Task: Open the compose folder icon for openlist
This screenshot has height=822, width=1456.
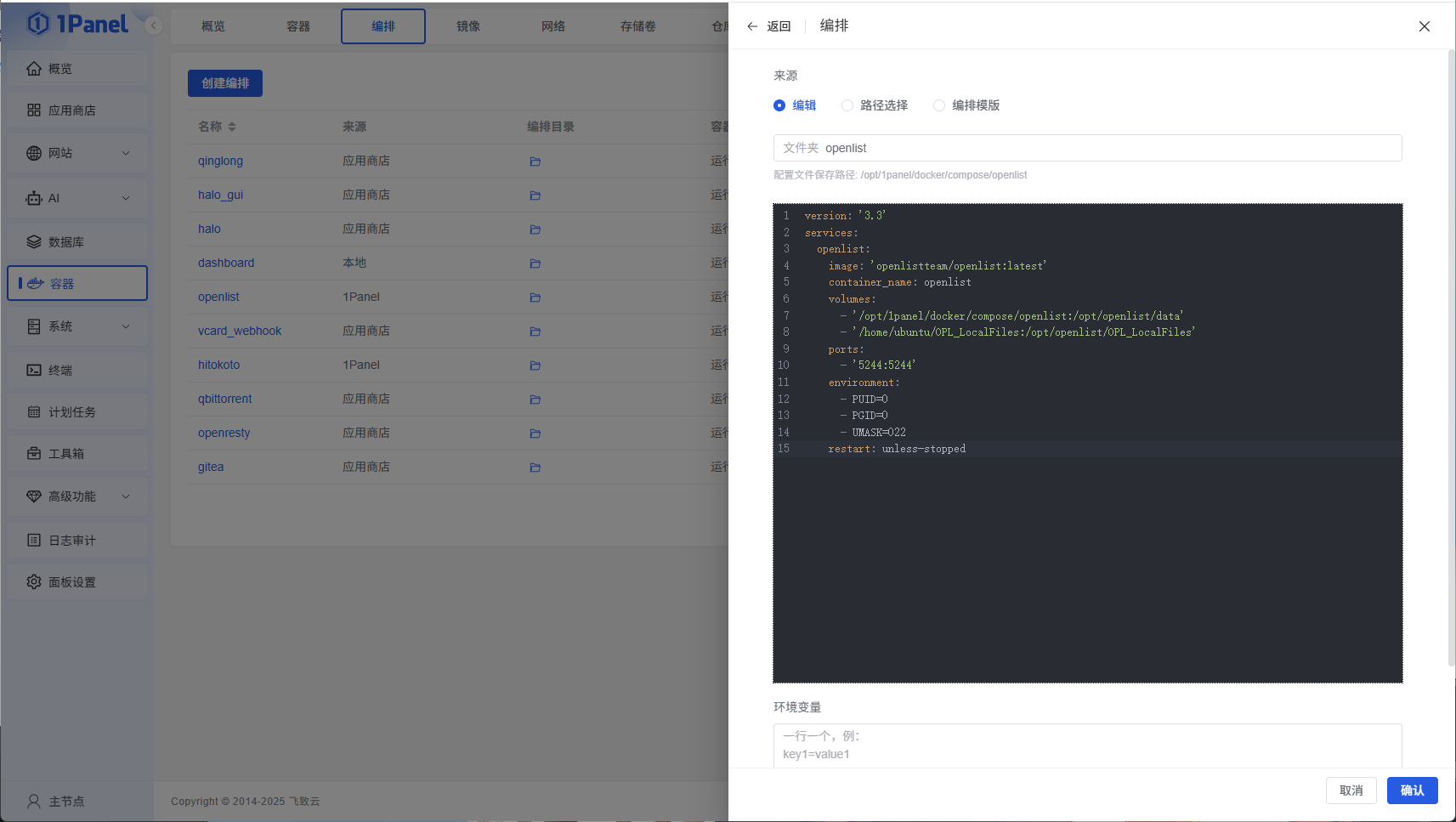Action: [535, 298]
